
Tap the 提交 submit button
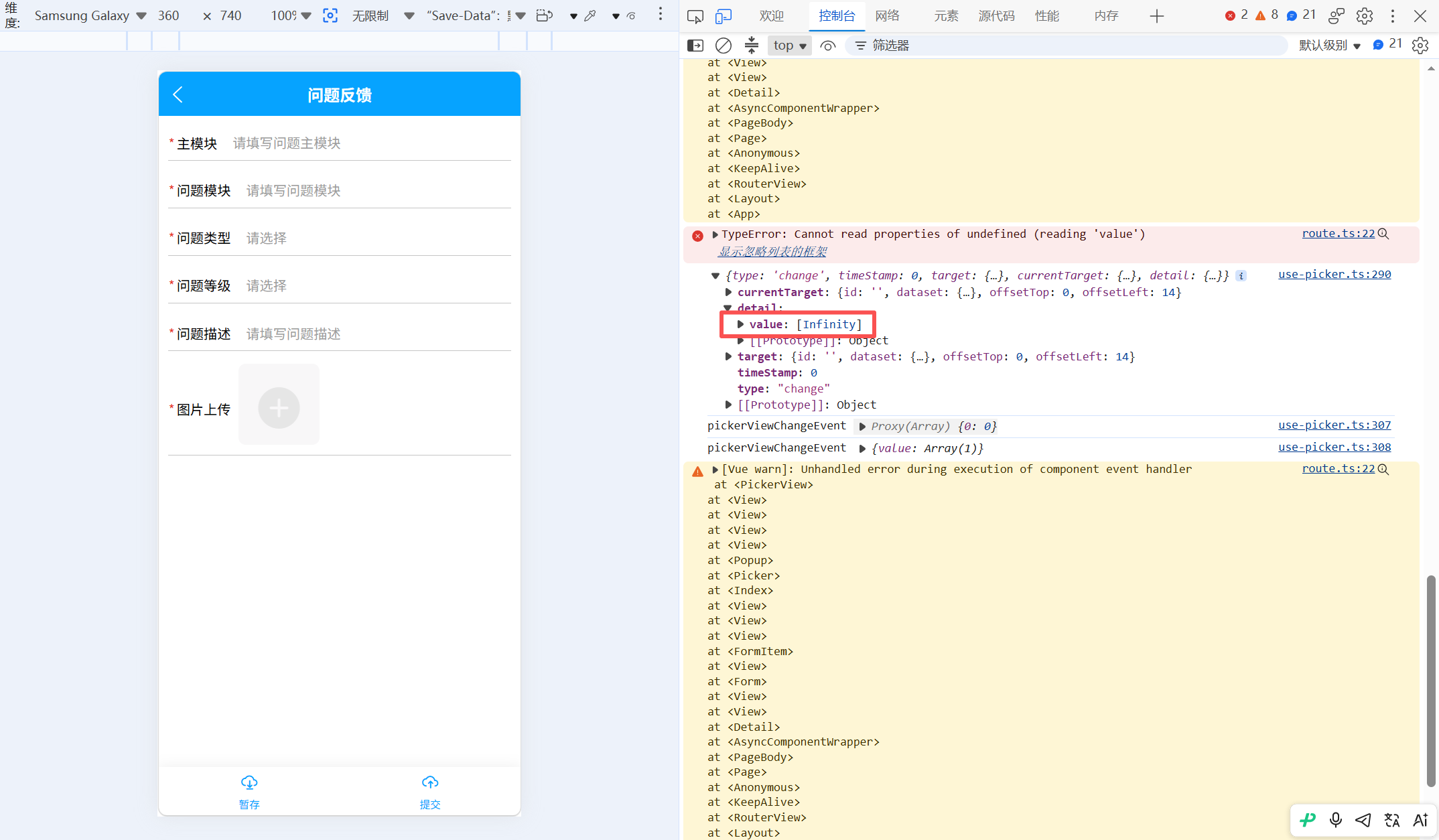[430, 792]
